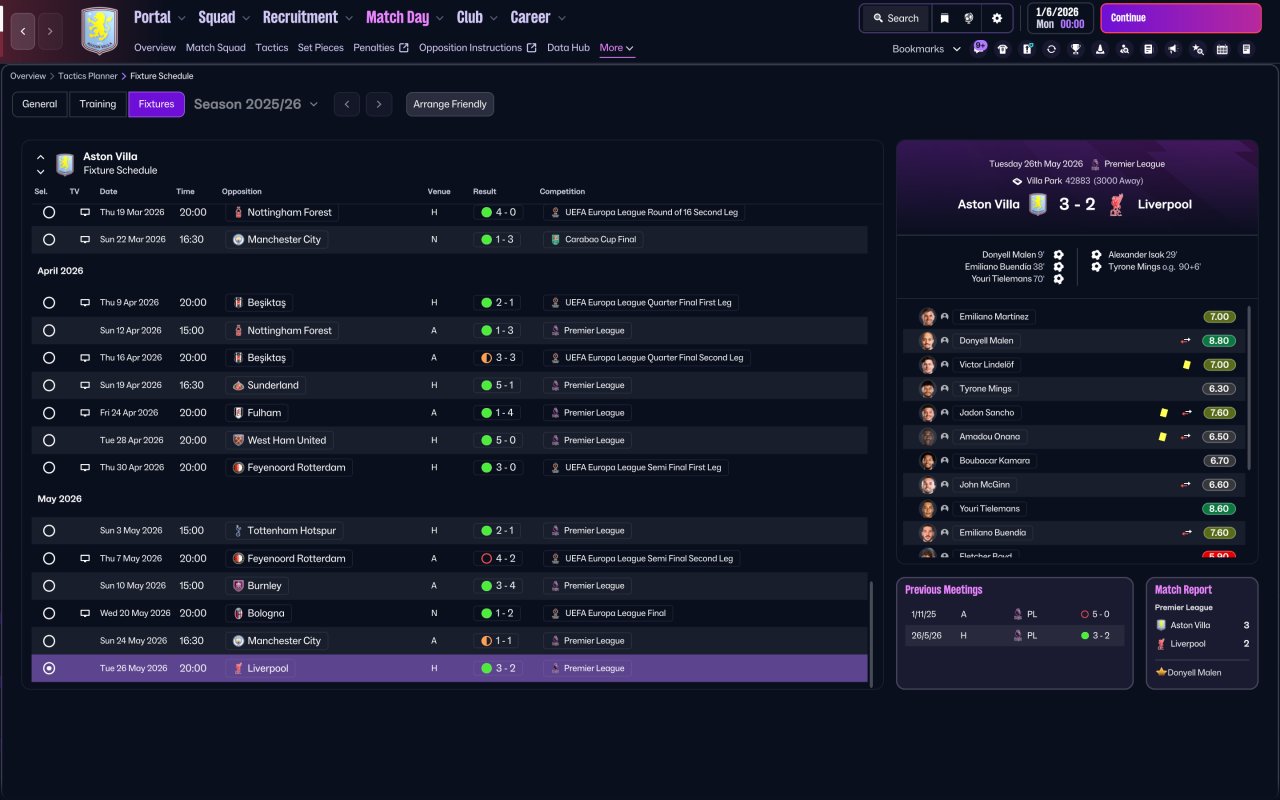Open the bookmark icon beside Search
Screen dimensions: 1280x800
click(x=944, y=18)
